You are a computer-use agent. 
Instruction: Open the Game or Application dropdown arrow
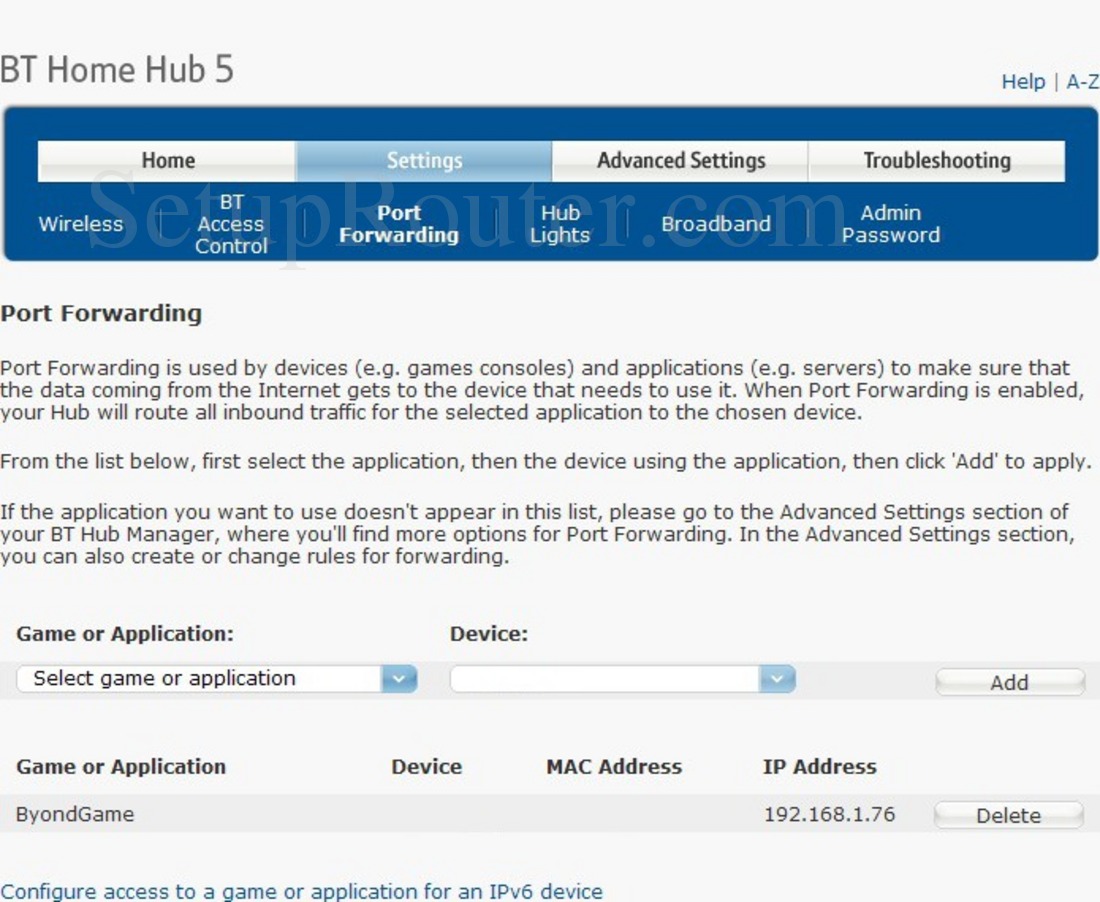tap(402, 678)
